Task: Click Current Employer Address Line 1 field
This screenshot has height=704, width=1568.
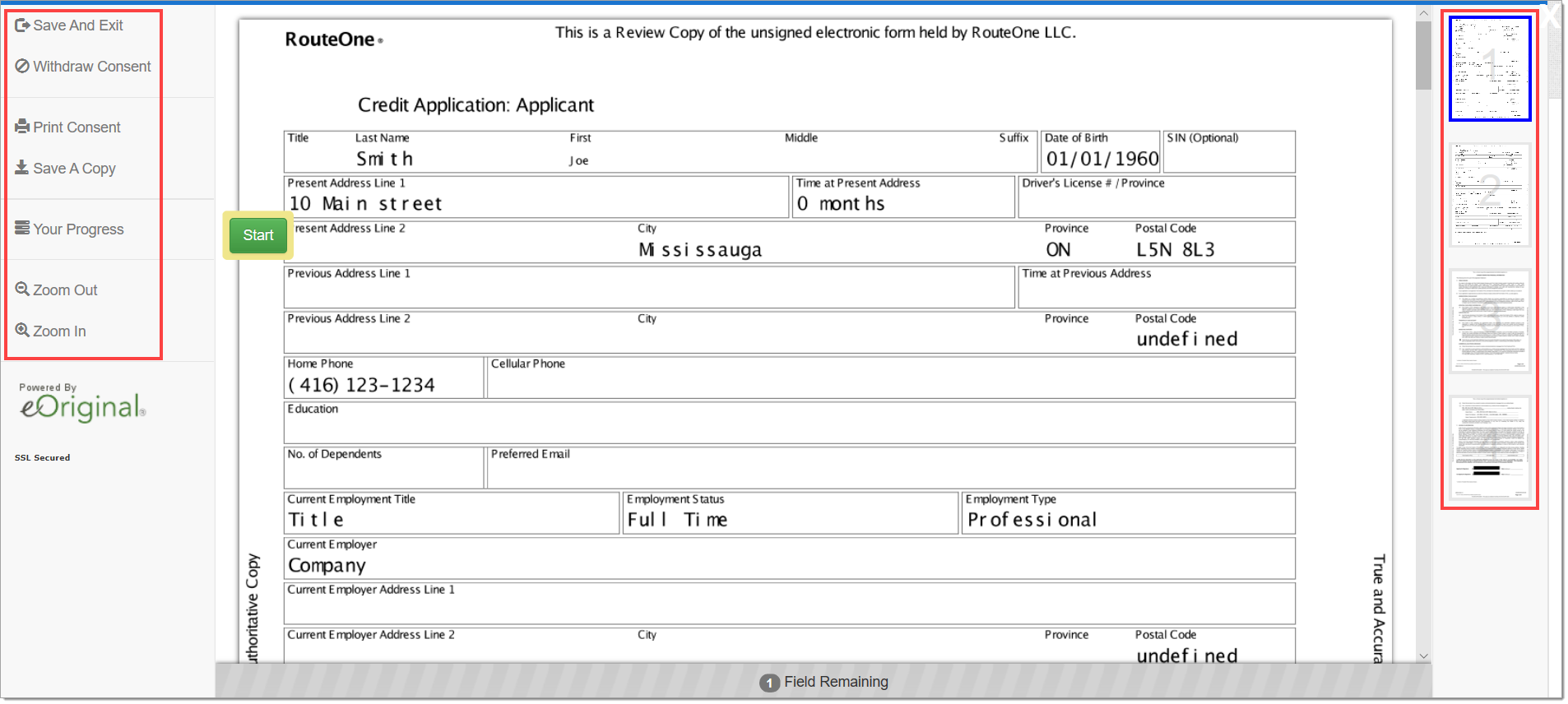Action: coord(790,604)
